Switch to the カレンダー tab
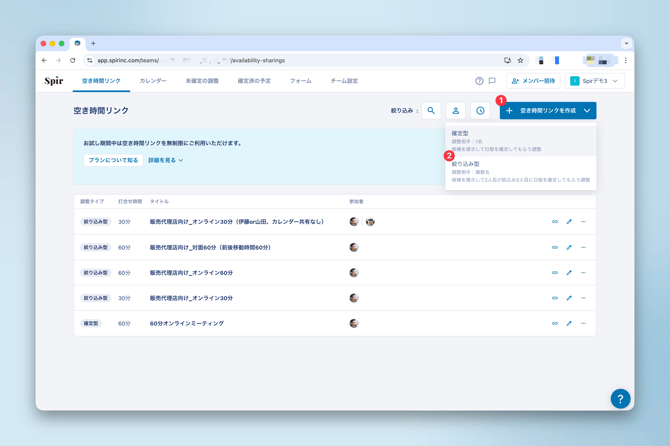The image size is (670, 446). (153, 81)
